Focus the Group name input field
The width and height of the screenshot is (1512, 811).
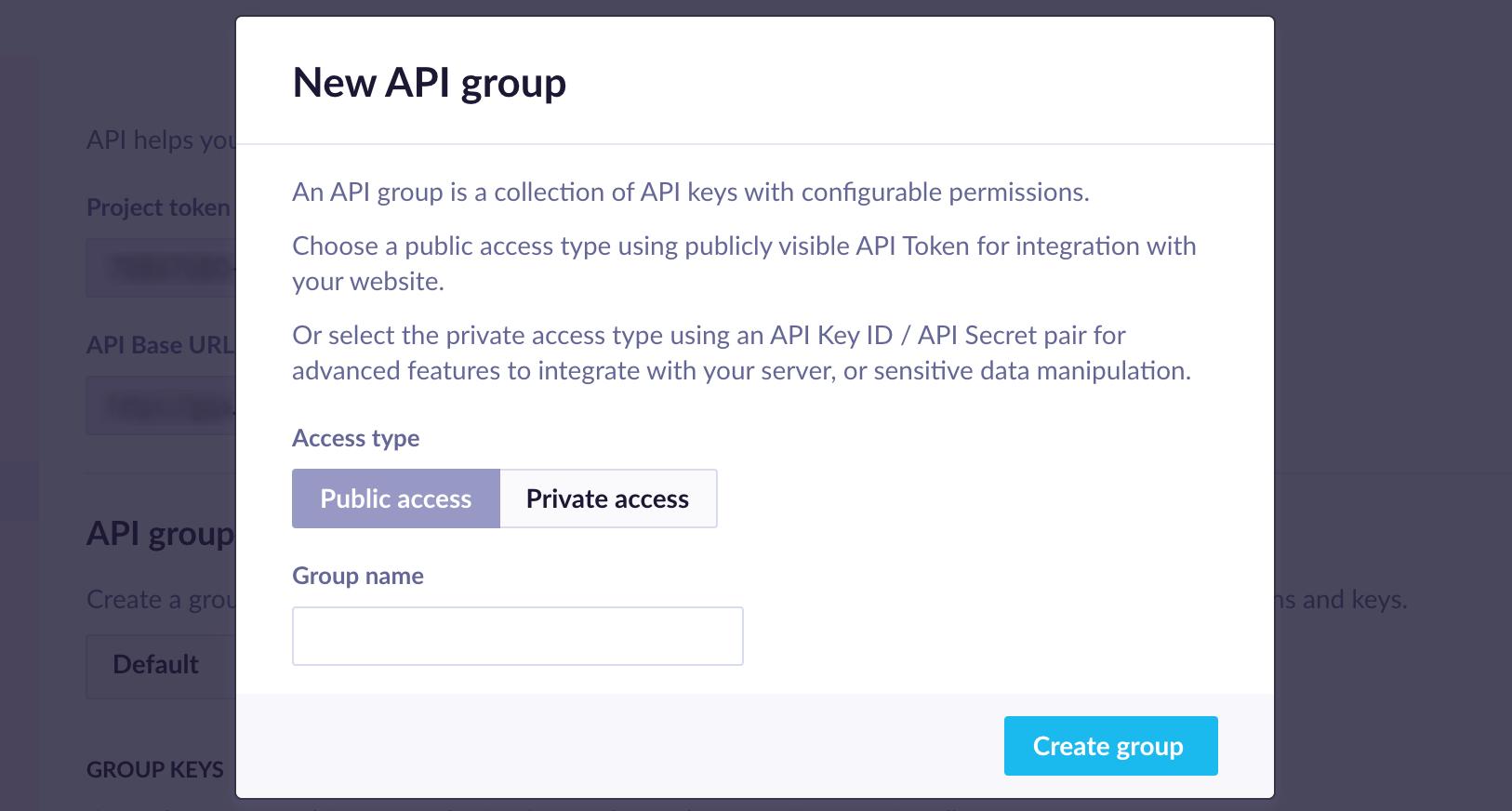518,636
